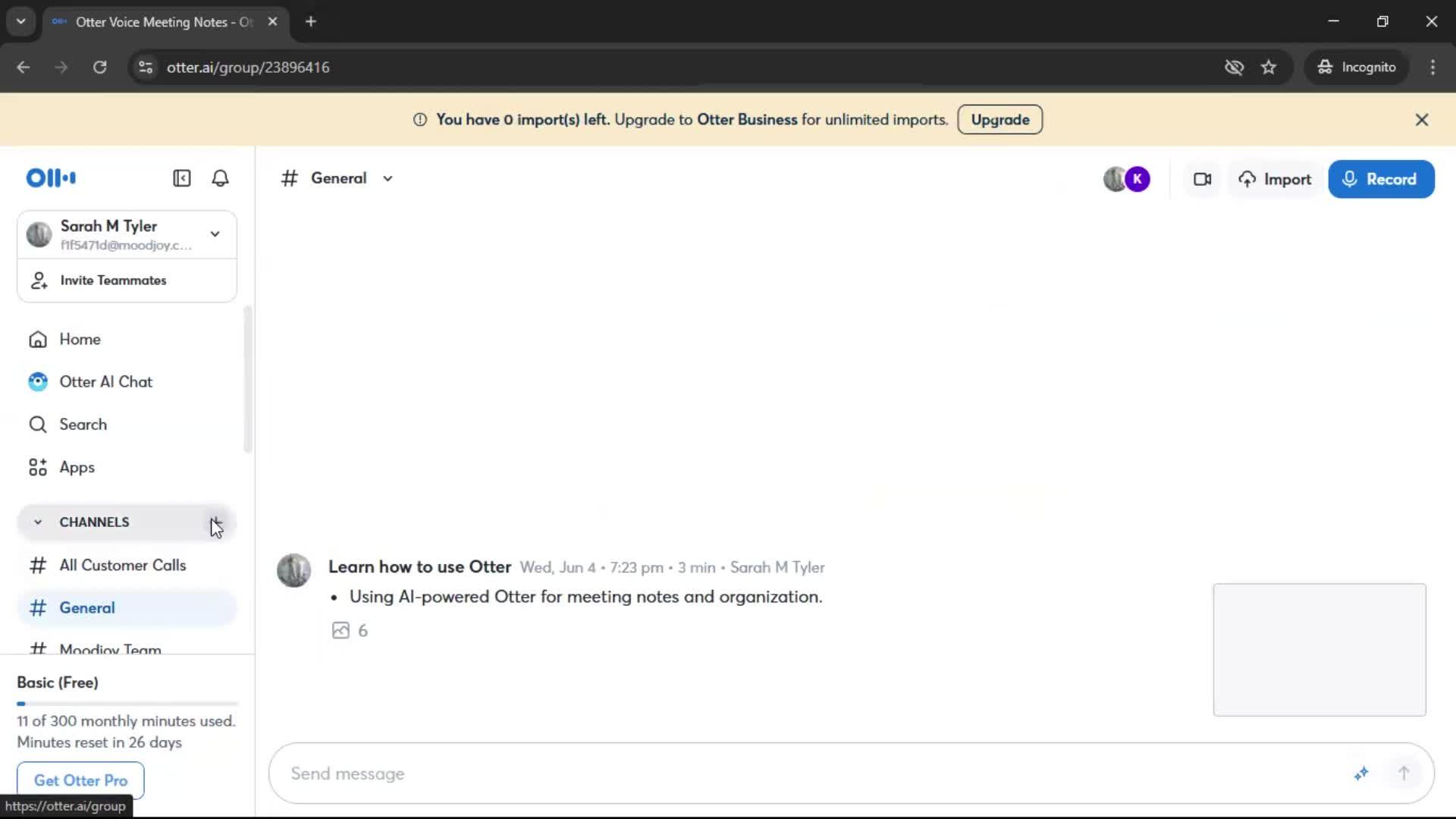Open Moodjoy Team channel

coord(127,647)
